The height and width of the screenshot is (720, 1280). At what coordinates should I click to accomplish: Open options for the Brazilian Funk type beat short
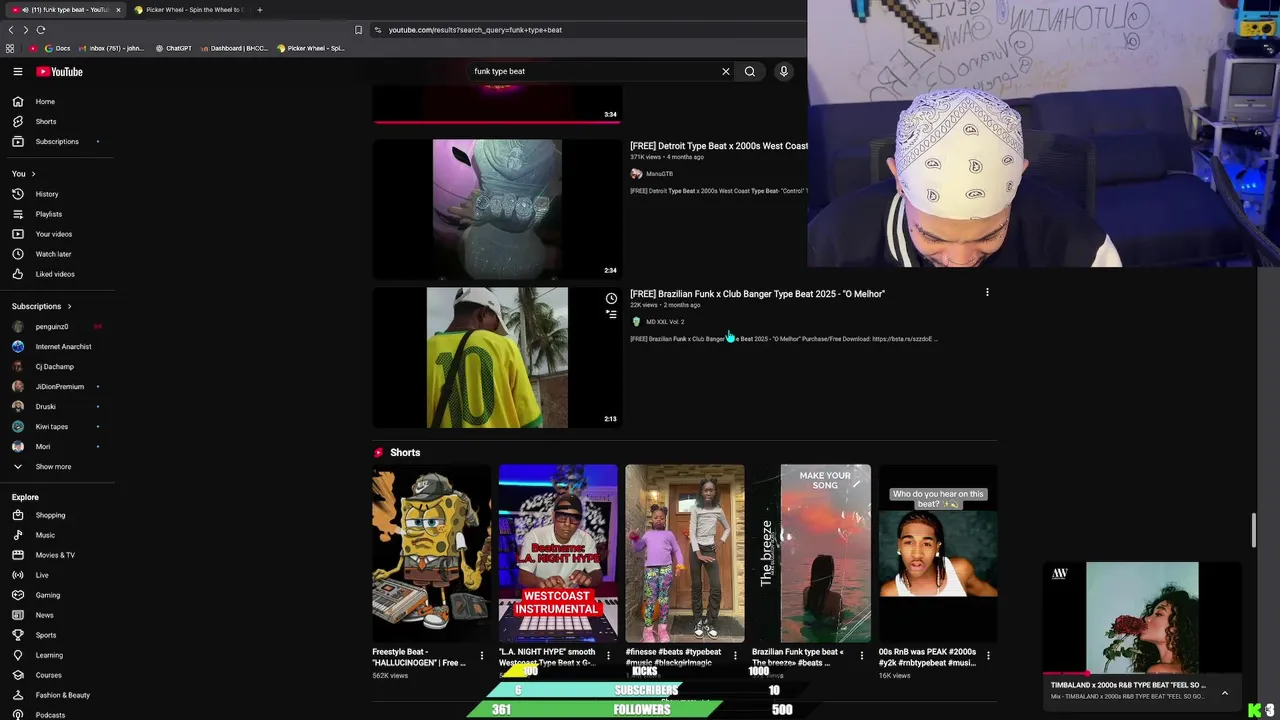coord(862,656)
